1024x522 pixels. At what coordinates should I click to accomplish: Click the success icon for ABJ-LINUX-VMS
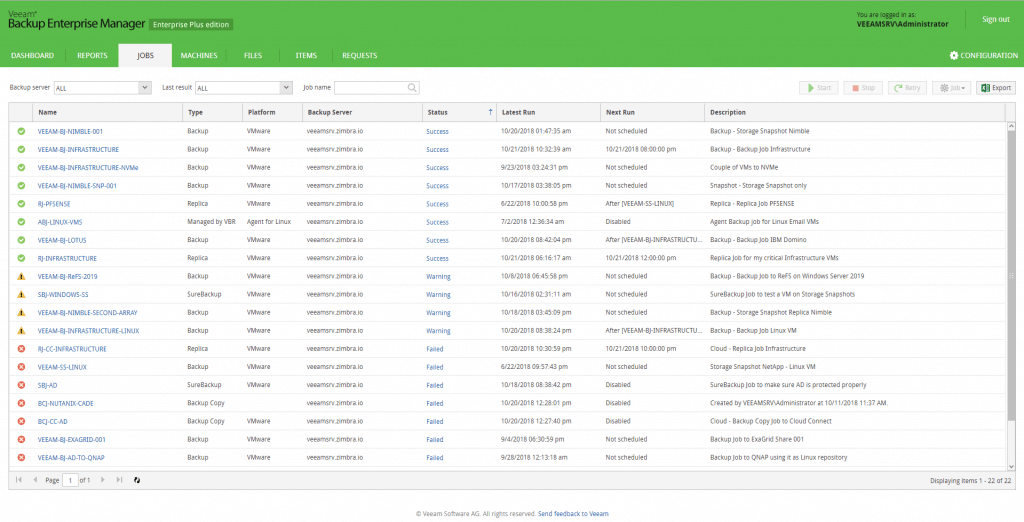tap(21, 222)
